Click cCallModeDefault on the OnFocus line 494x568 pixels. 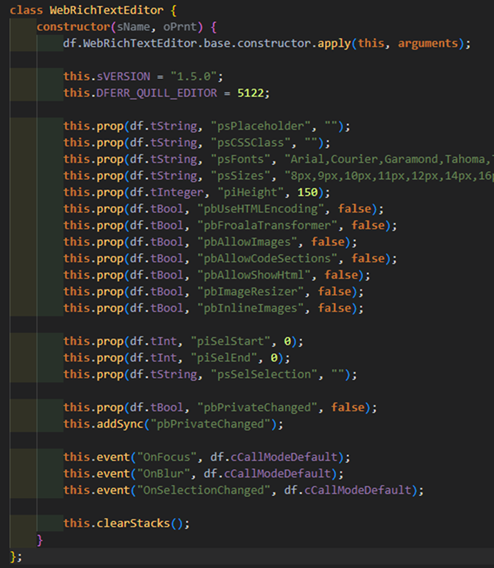point(284,458)
